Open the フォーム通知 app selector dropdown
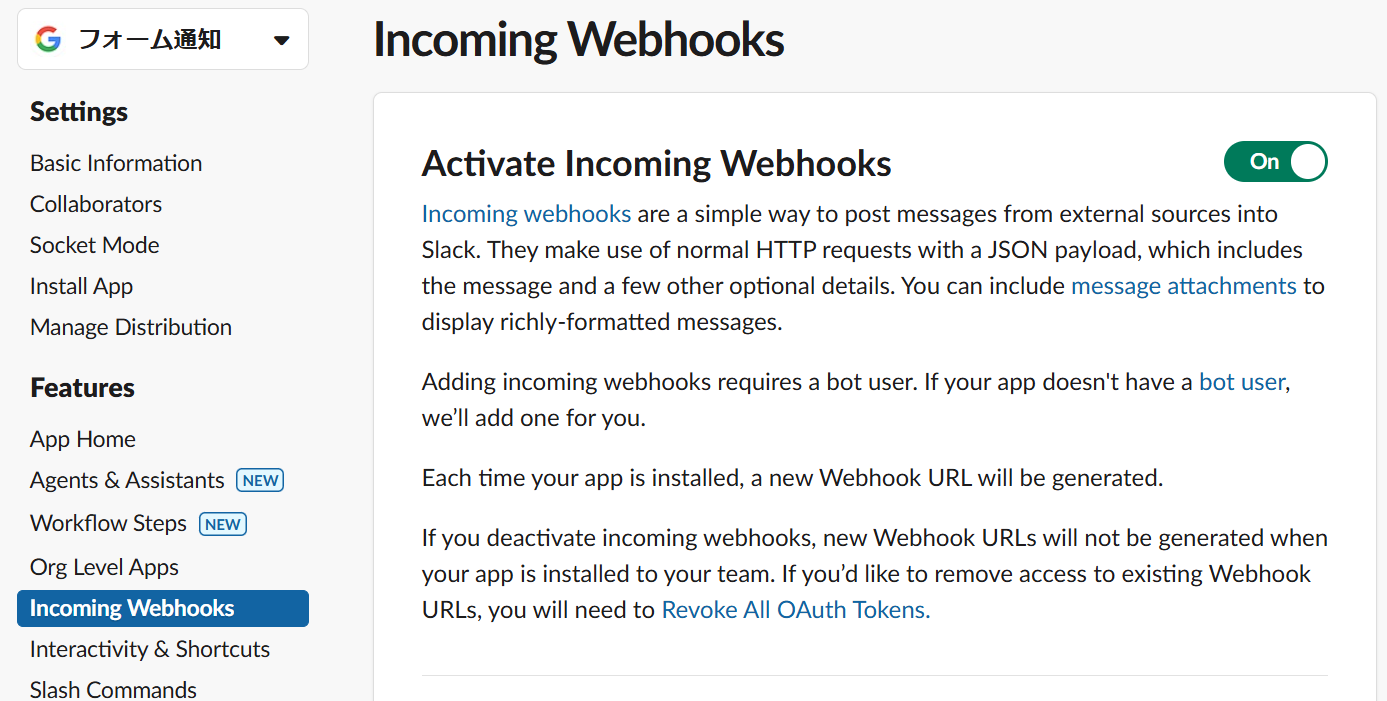 tap(163, 40)
